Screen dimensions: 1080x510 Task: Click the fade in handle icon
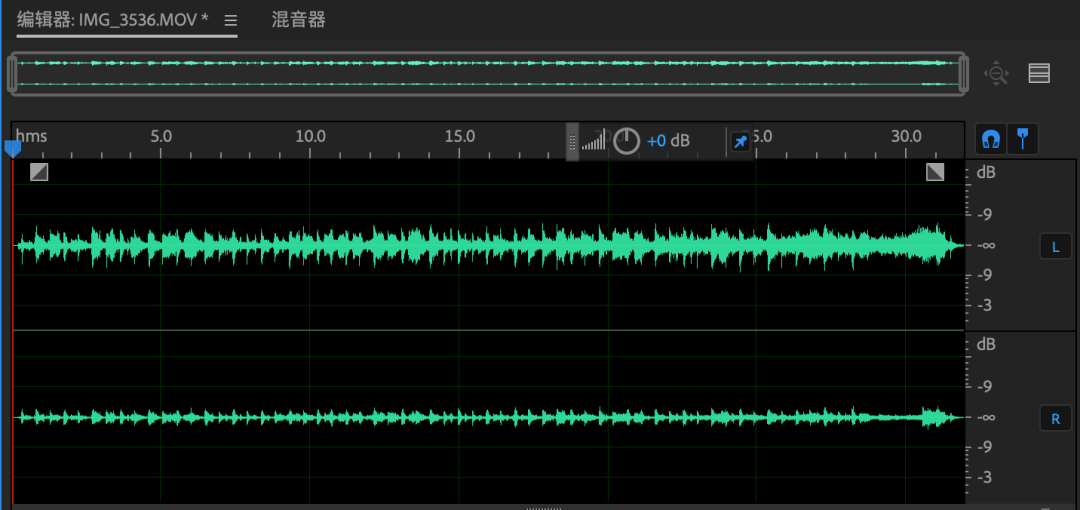point(39,172)
